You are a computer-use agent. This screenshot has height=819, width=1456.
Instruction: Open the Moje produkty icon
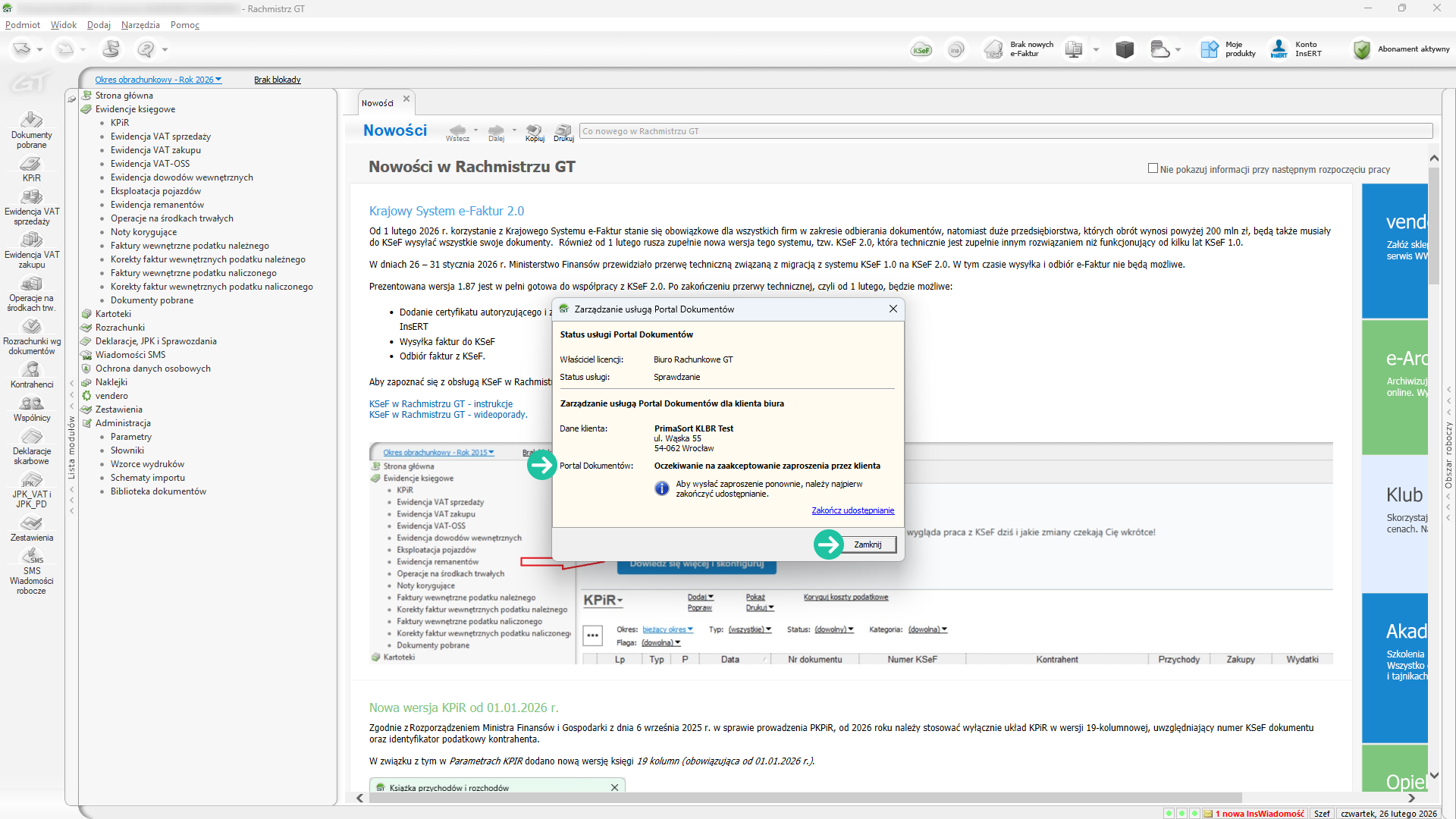(x=1209, y=50)
